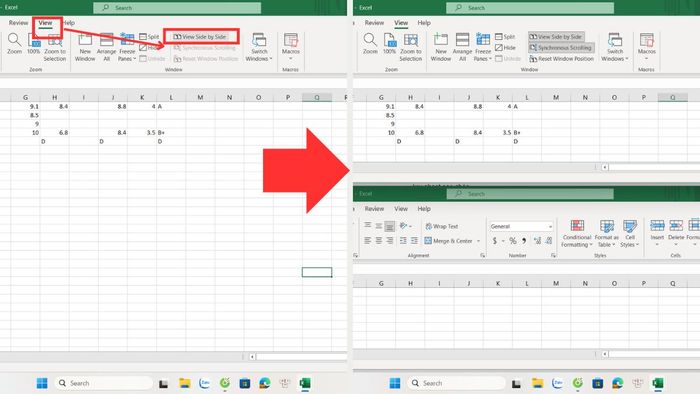Open View tab in left Excel window
This screenshot has width=700, height=394.
tap(45, 23)
